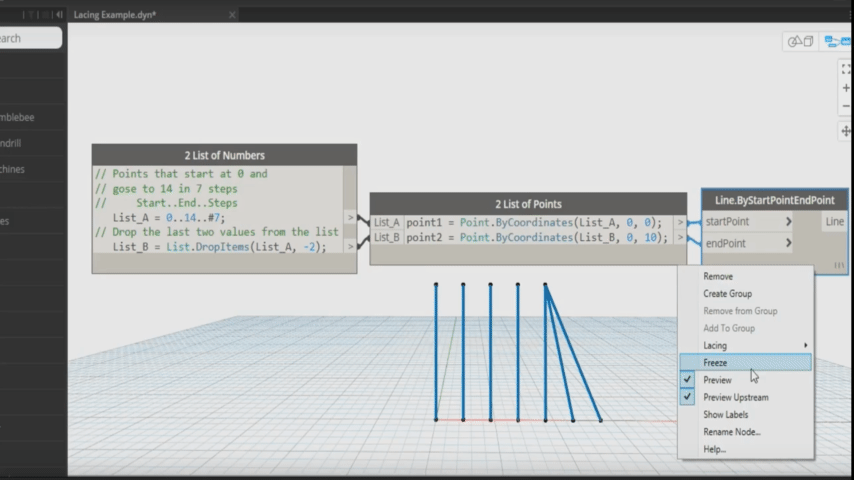Click the List_A output port arrow
The image size is (854, 480).
[350, 217]
